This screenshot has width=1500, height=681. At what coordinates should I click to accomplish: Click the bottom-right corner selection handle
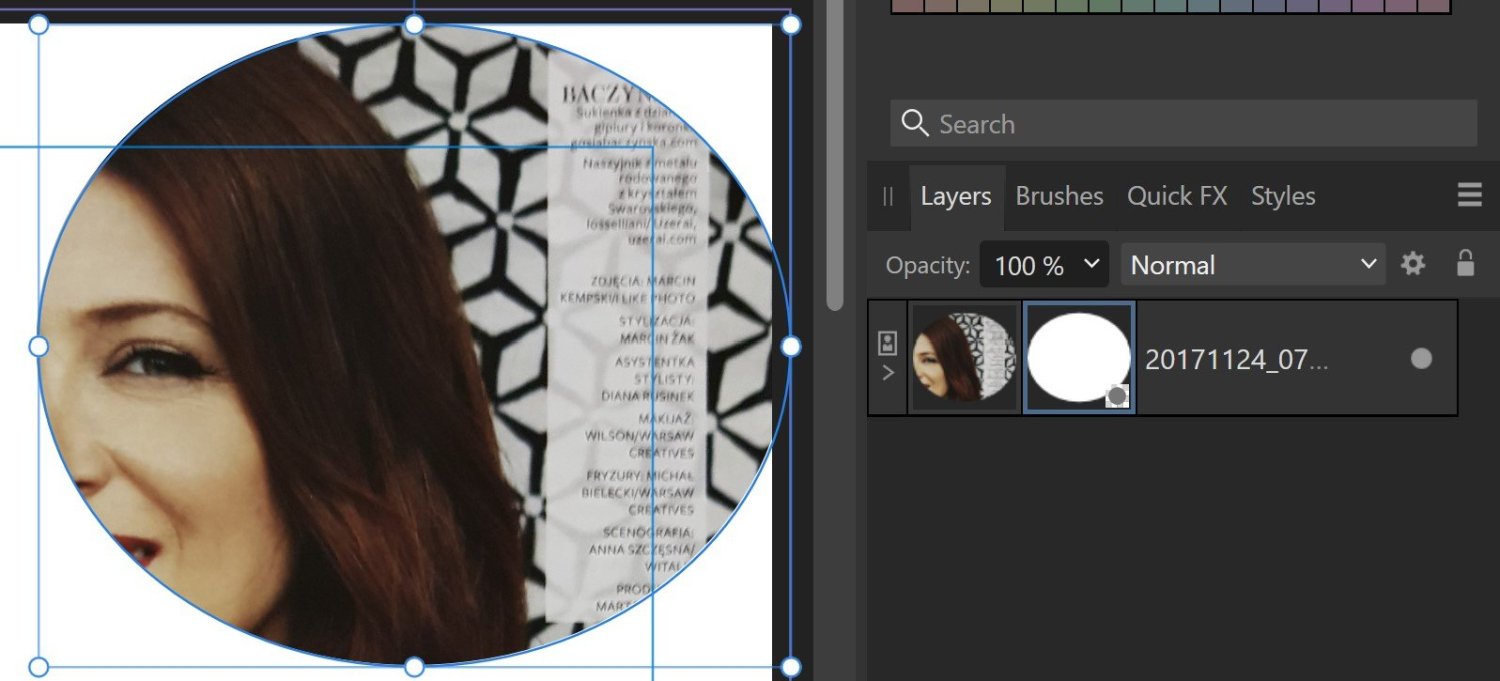pyautogui.click(x=790, y=666)
